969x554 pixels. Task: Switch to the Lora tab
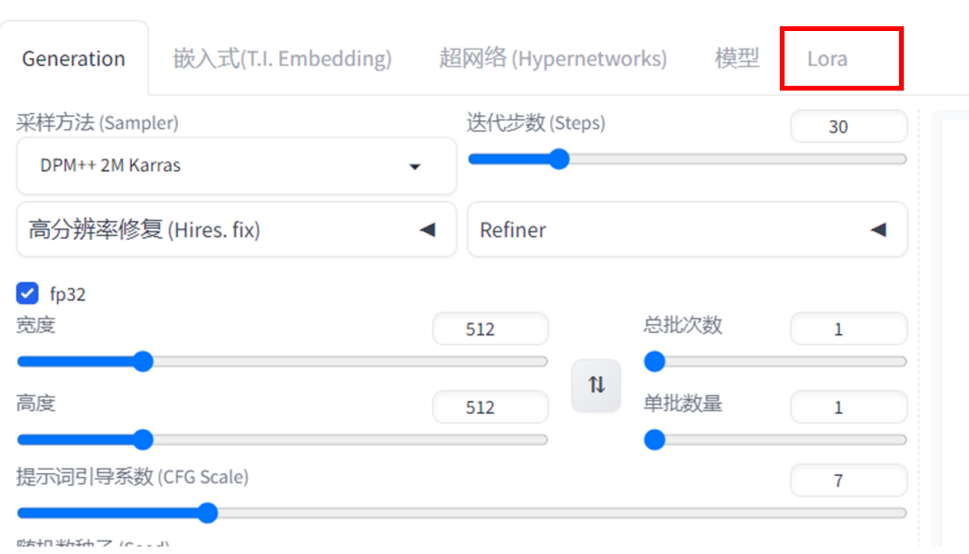click(828, 59)
